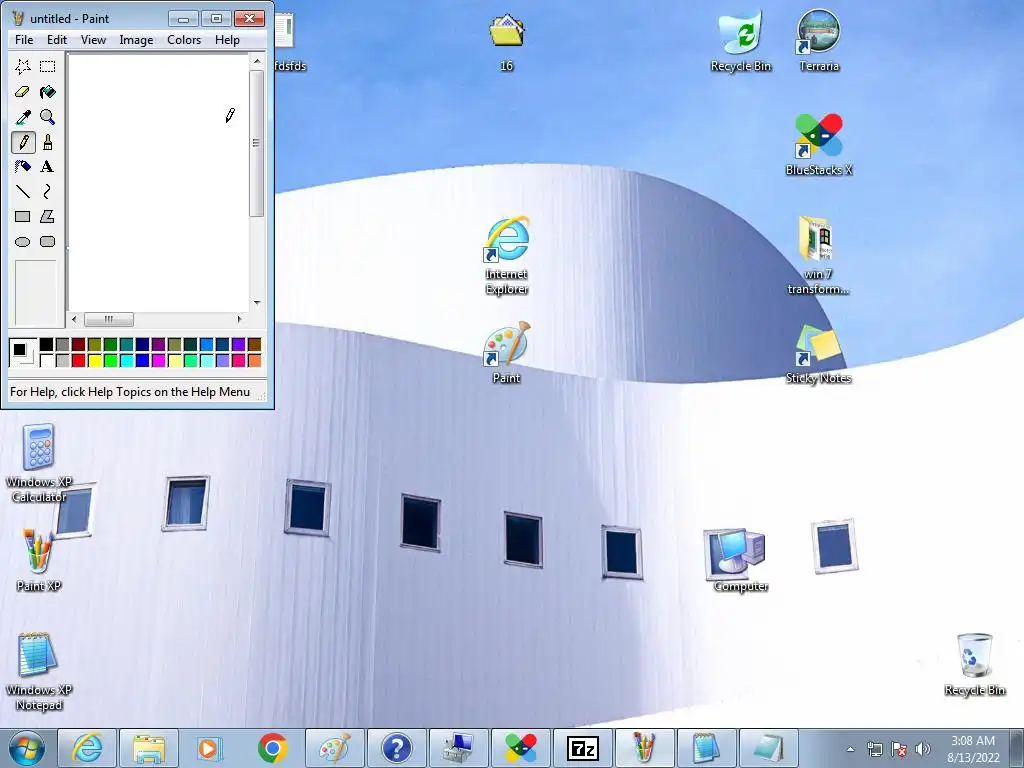Image resolution: width=1024 pixels, height=768 pixels.
Task: Select the folder named 16 on desktop
Action: 507,43
